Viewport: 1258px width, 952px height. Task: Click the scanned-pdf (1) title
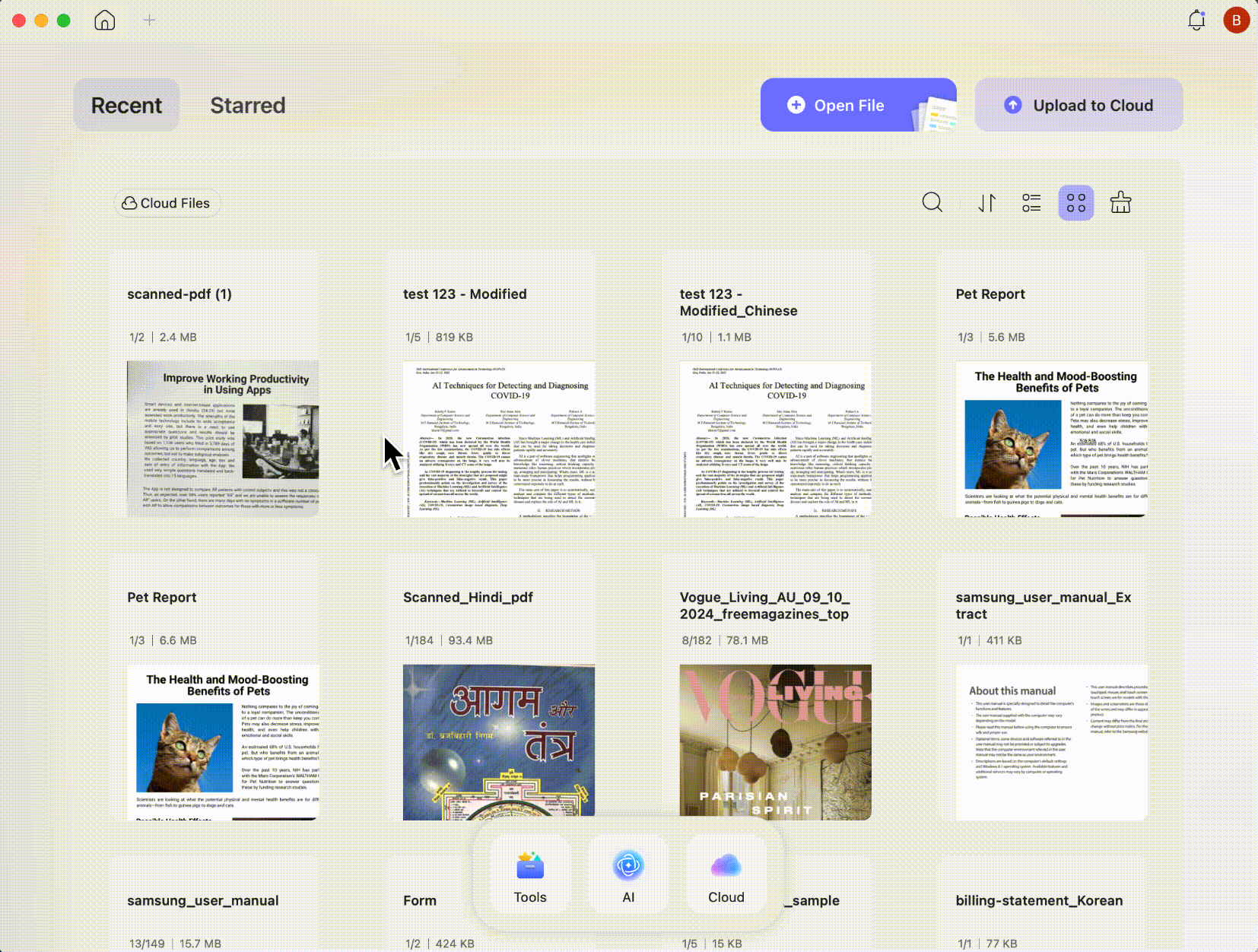[179, 294]
